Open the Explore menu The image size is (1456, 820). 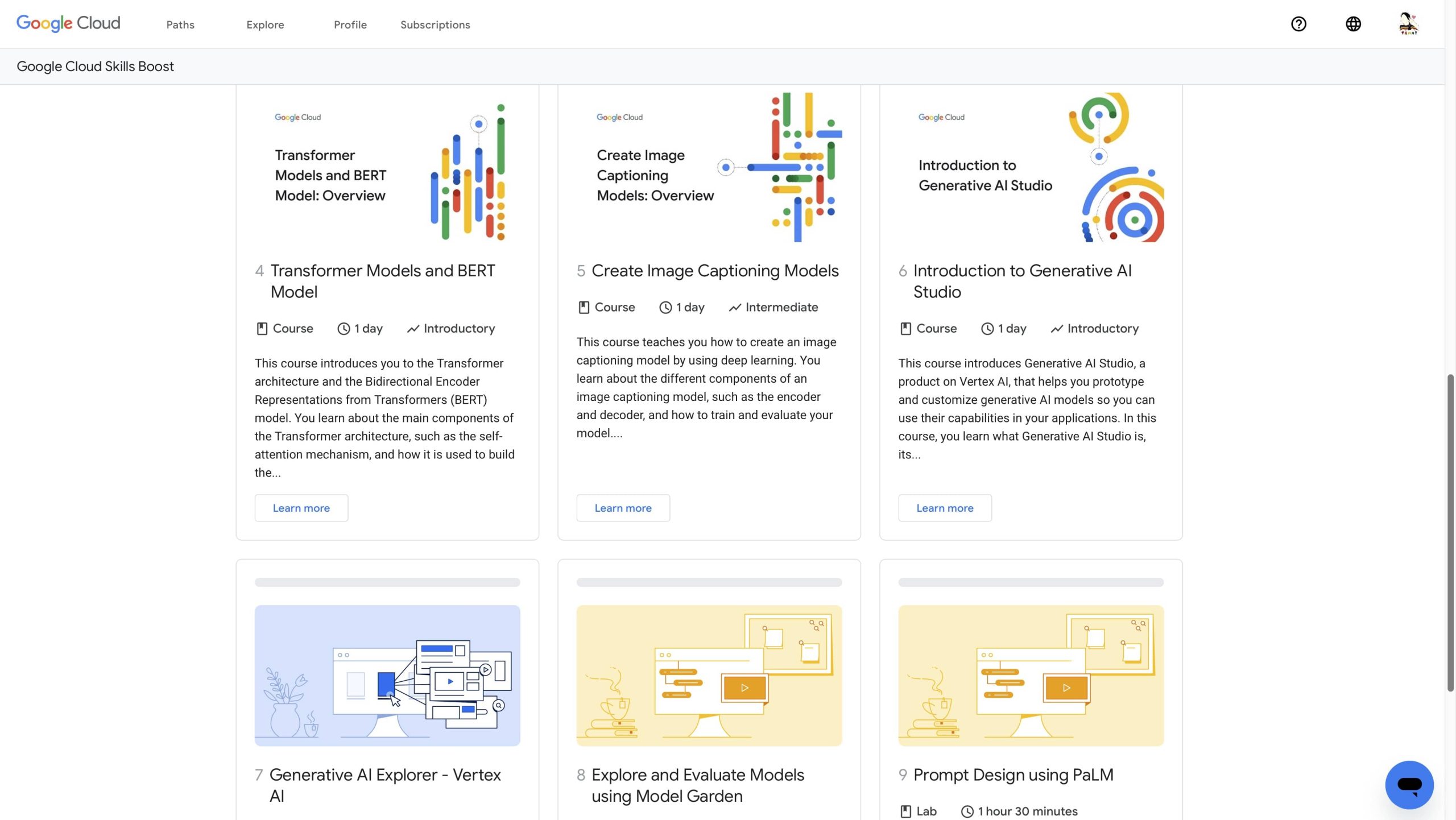265,25
